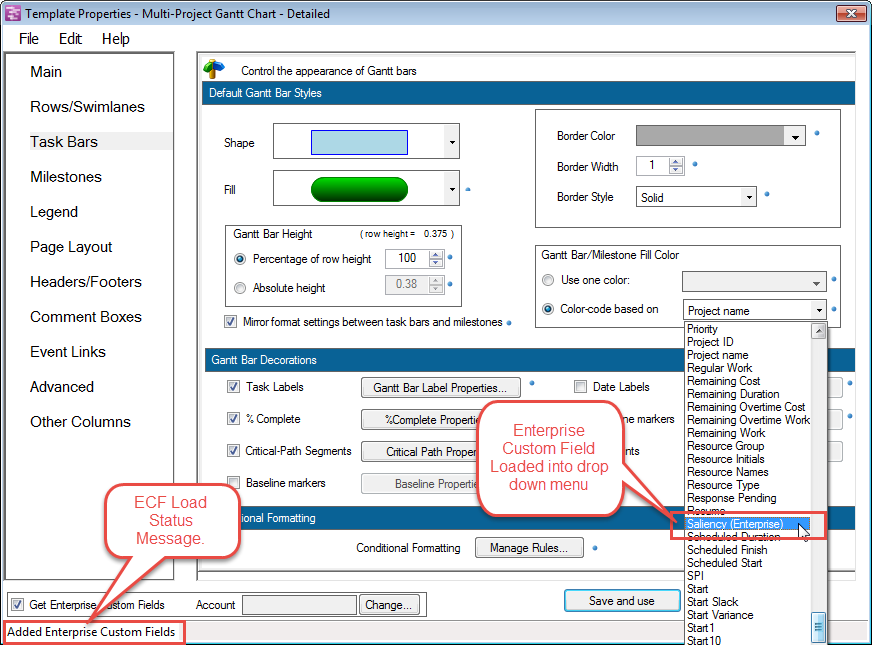The height and width of the screenshot is (645, 872).
Task: Click info dot beside Border Width stepper
Action: coord(695,163)
